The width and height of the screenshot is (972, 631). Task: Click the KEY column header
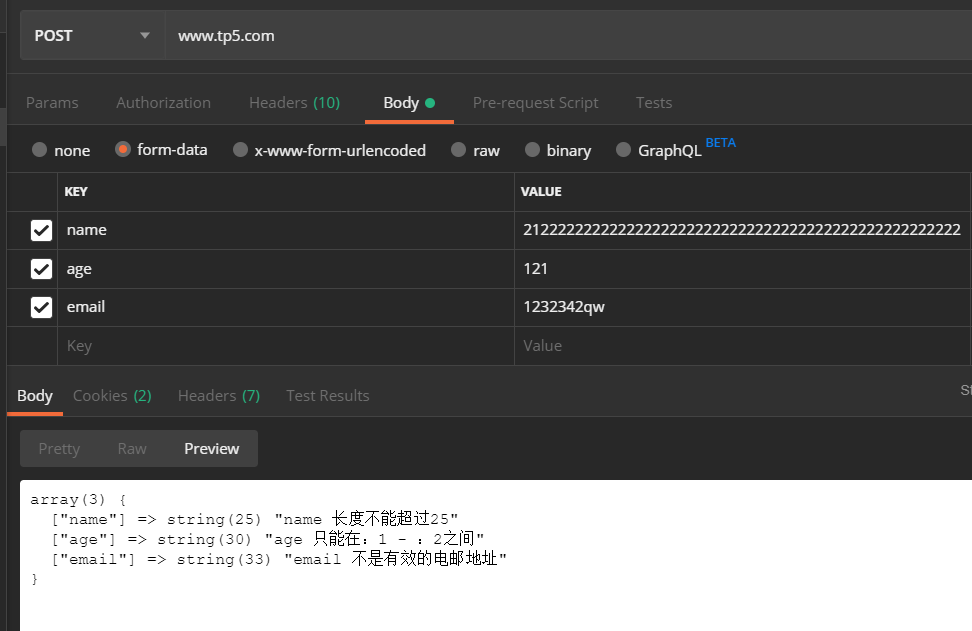pos(76,192)
